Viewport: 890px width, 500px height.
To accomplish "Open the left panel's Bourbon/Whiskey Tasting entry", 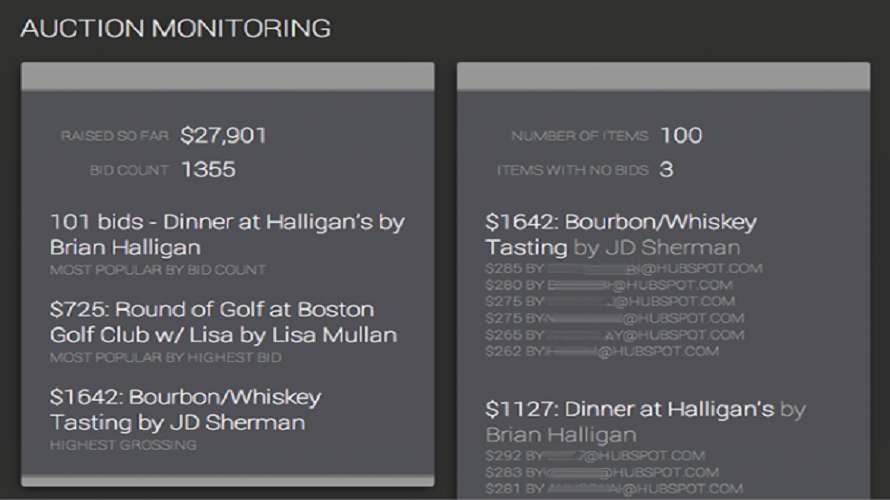I will 185,409.
